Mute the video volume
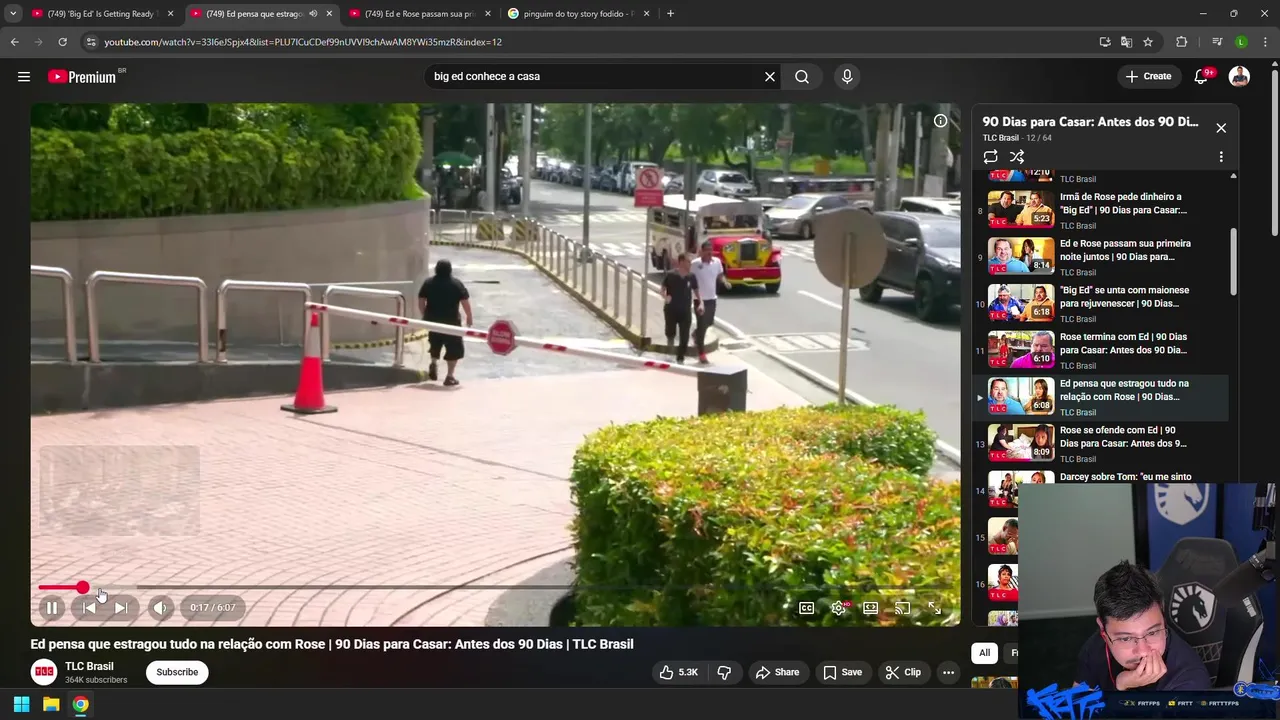Screen dimensions: 1280x720 tap(160, 607)
